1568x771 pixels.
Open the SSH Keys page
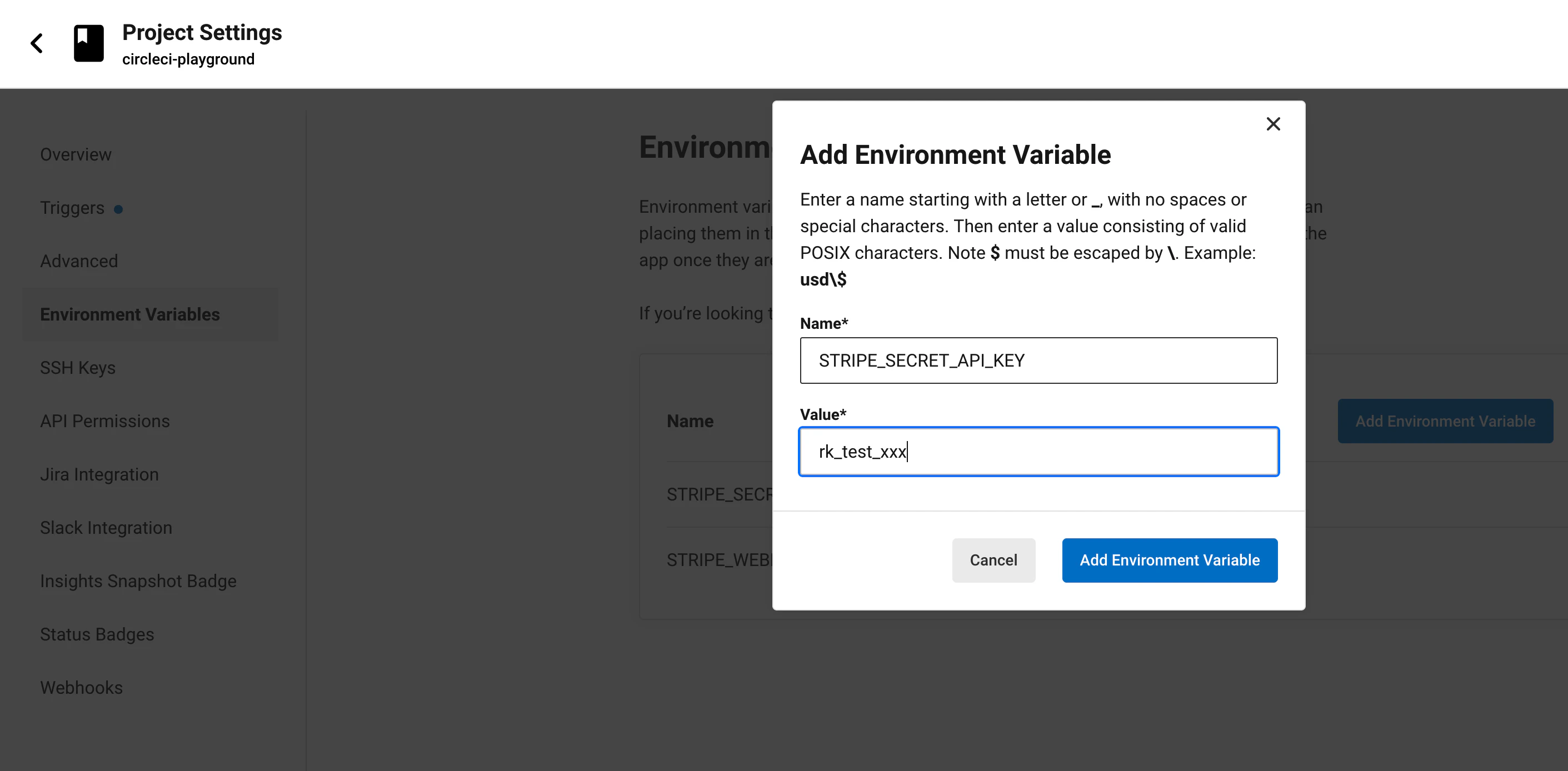[x=78, y=368]
